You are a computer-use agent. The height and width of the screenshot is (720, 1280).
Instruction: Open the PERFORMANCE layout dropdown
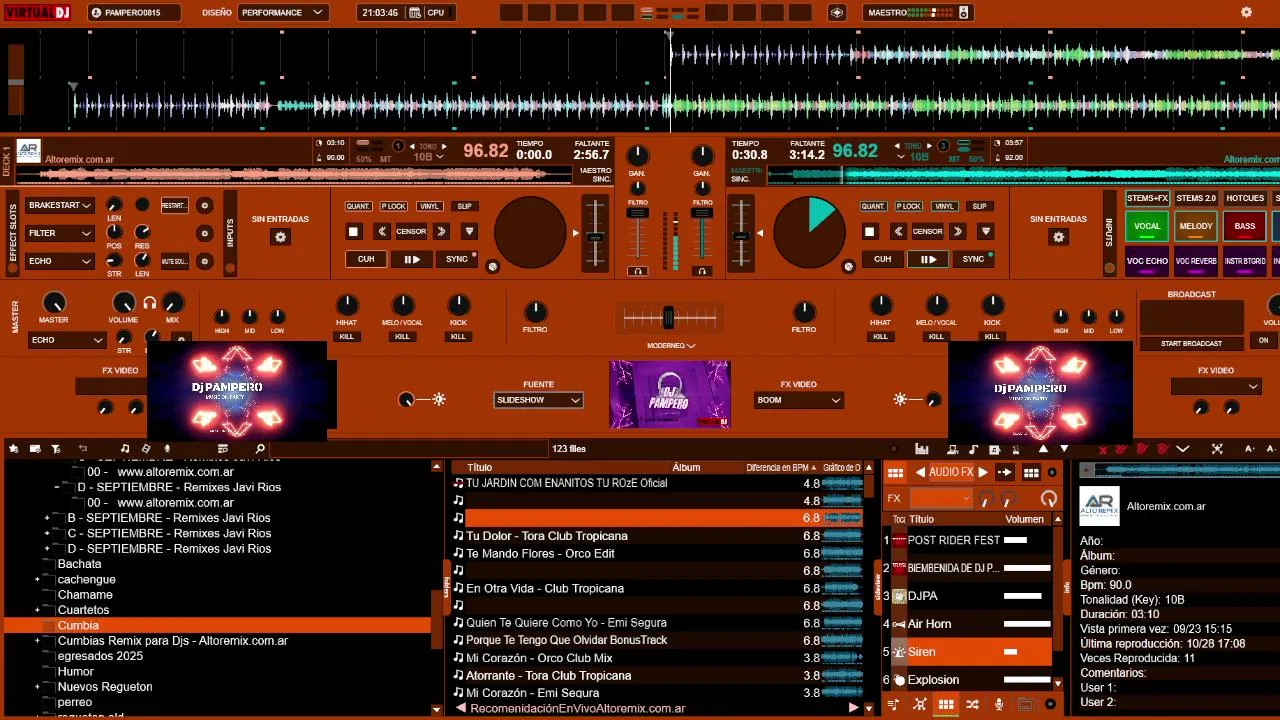[282, 13]
